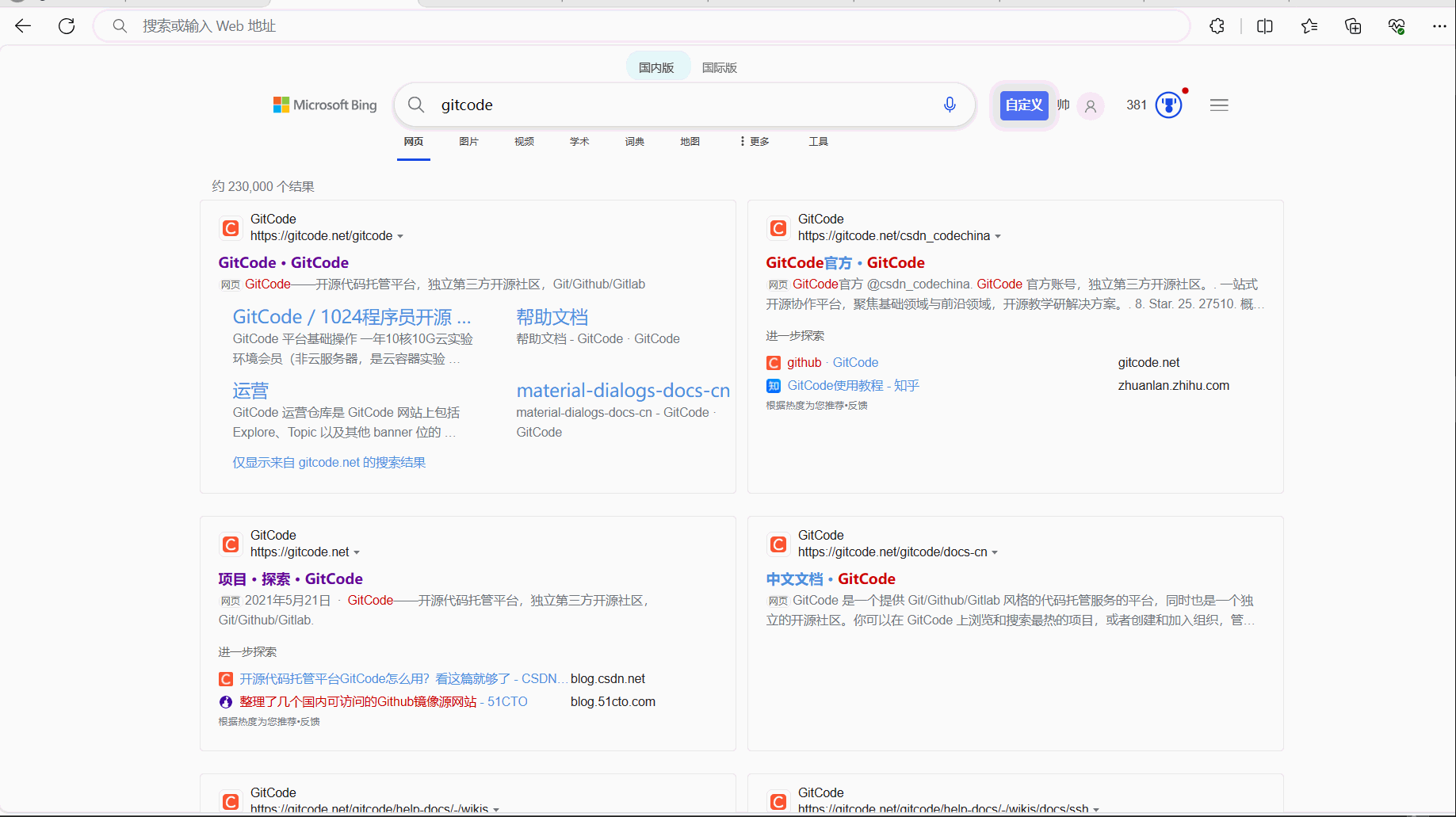
Task: Open the 帮助文档 sublink
Action: (552, 317)
